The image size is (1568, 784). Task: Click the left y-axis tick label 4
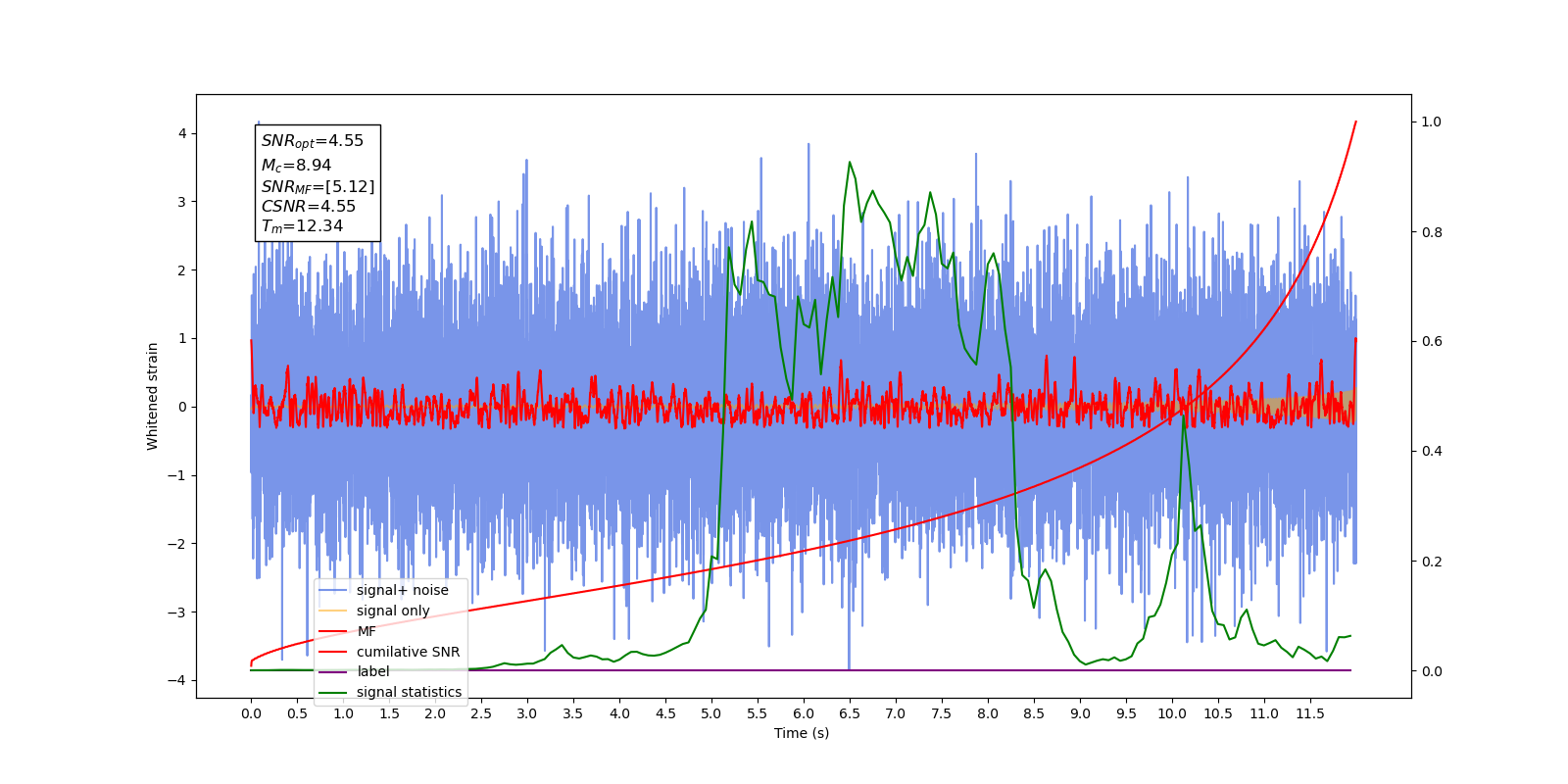181,133
